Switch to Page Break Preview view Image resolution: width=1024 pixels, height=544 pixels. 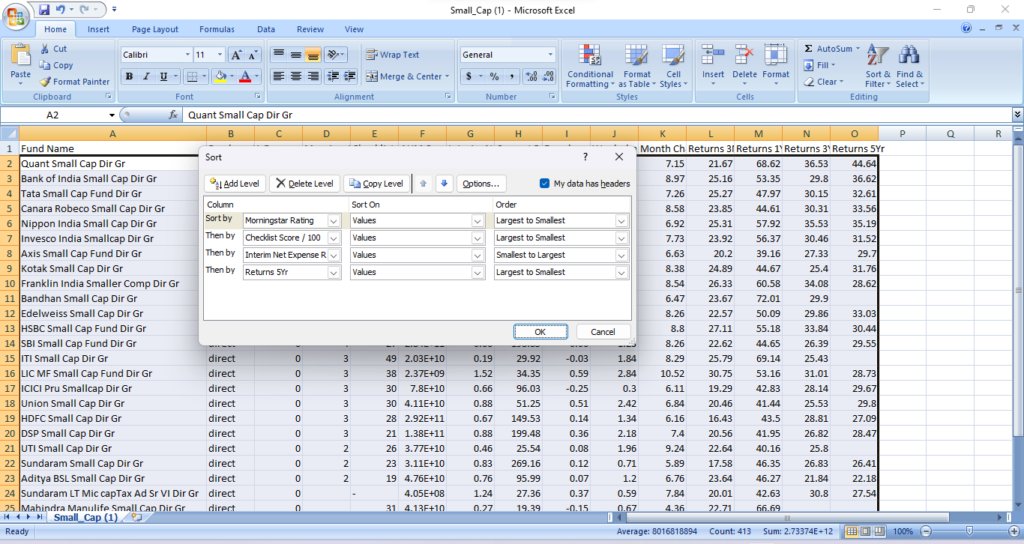tap(879, 531)
